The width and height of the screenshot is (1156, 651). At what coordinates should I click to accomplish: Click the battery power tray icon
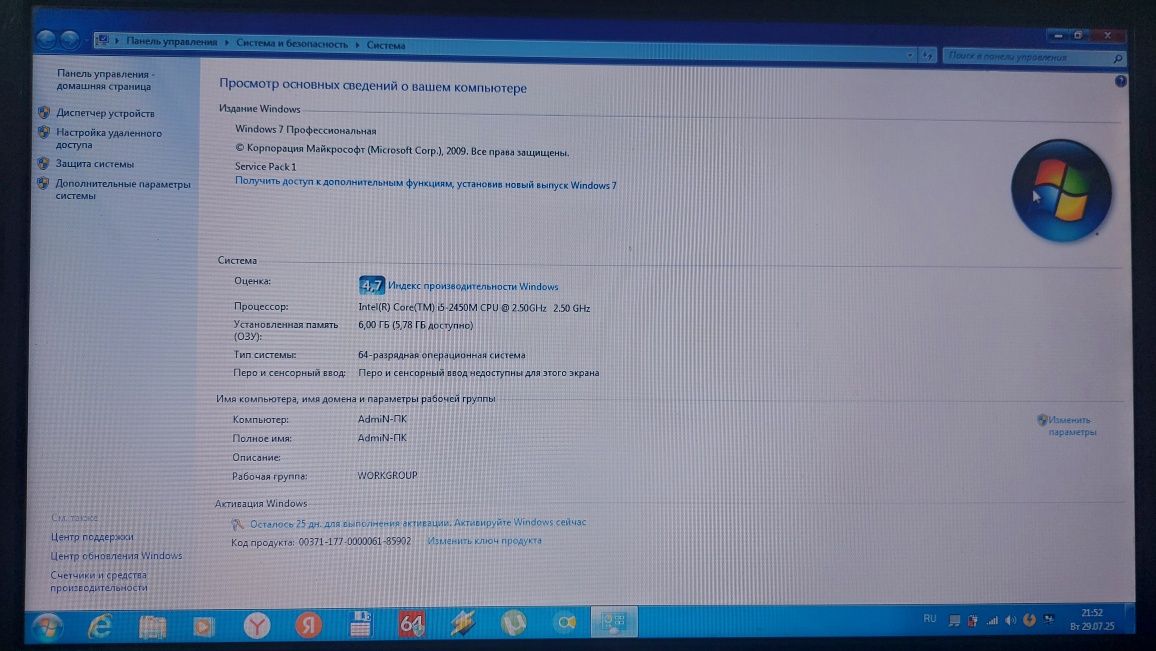[x=972, y=621]
